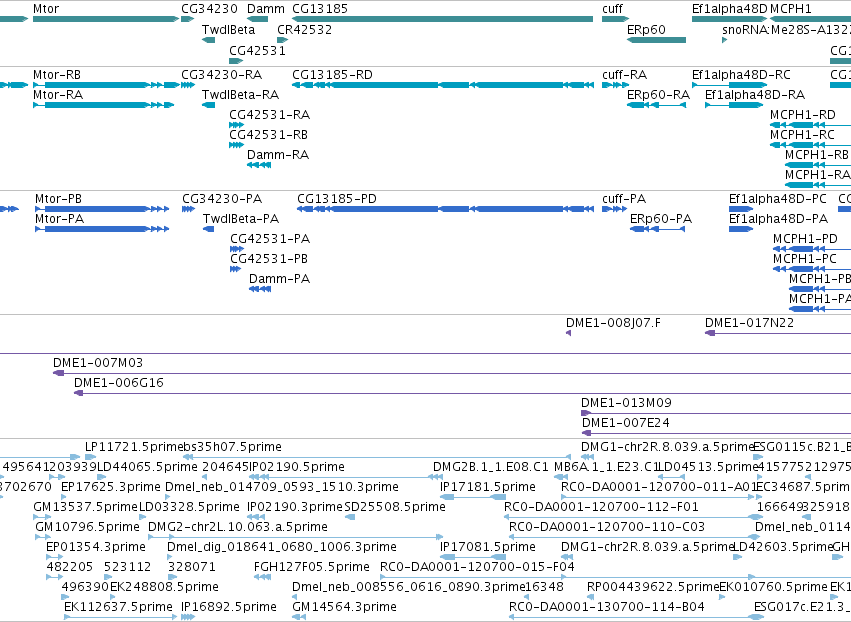851x622 pixels.
Task: Select the RC0-DA0001-120700-112-F01 EST label
Action: 601,507
